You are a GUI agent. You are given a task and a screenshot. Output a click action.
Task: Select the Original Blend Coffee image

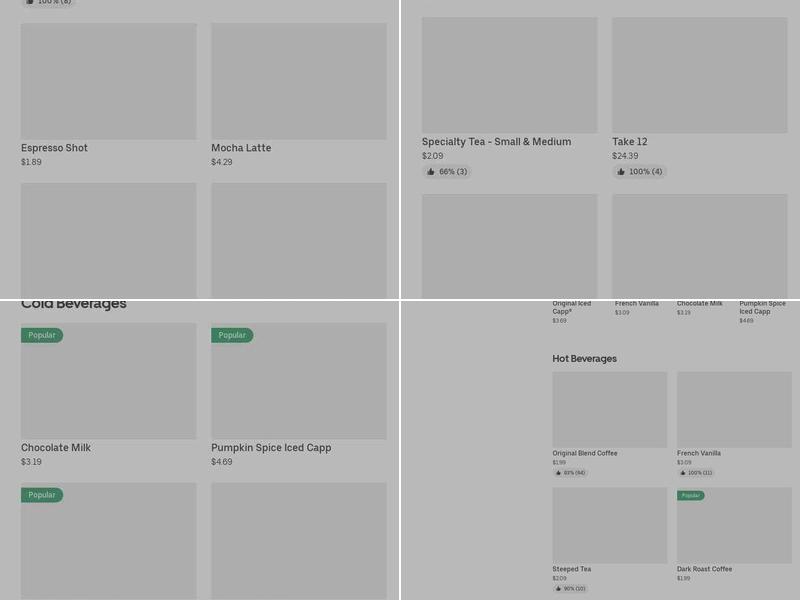point(609,410)
